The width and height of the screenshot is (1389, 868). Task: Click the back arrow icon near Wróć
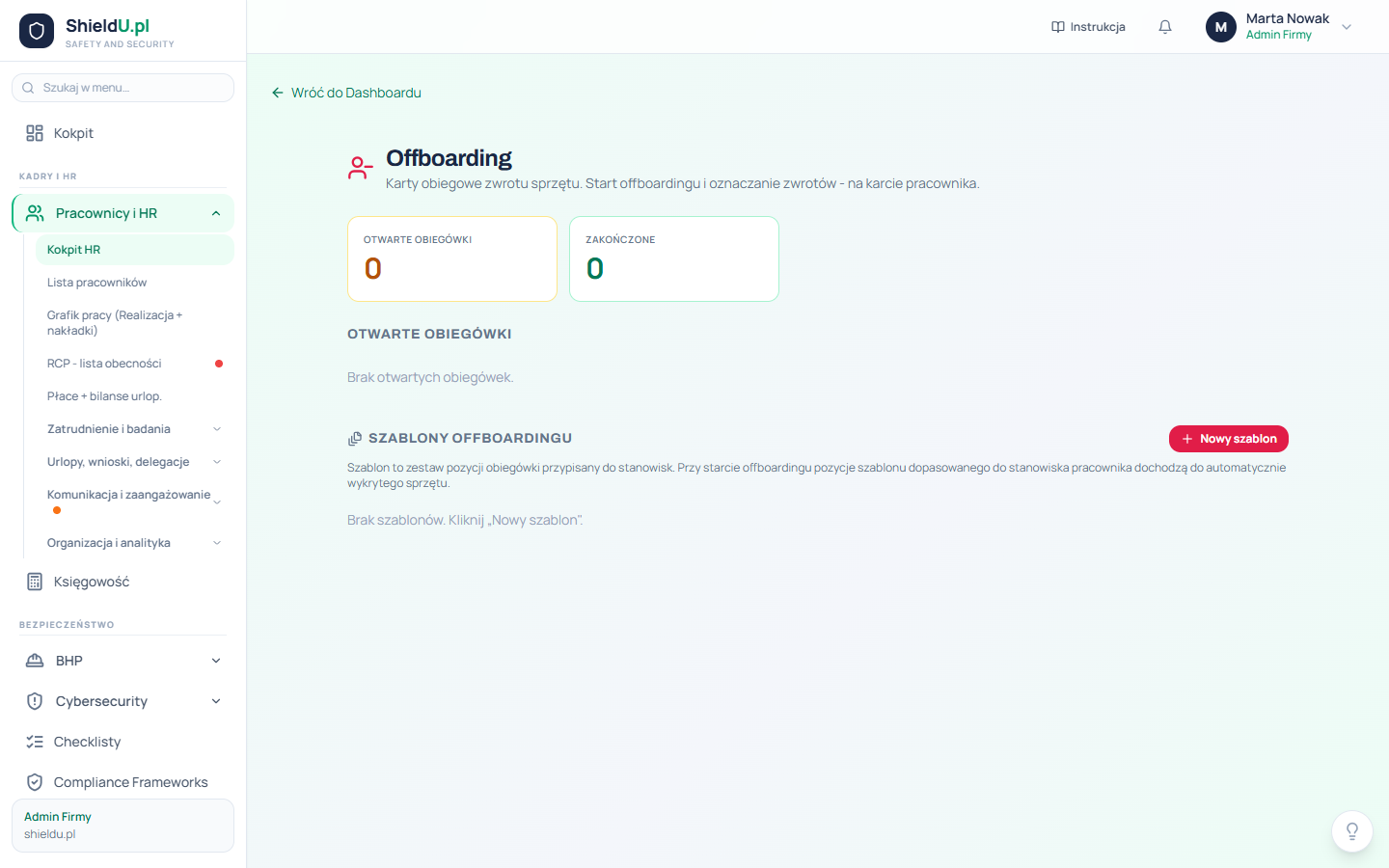(x=278, y=93)
